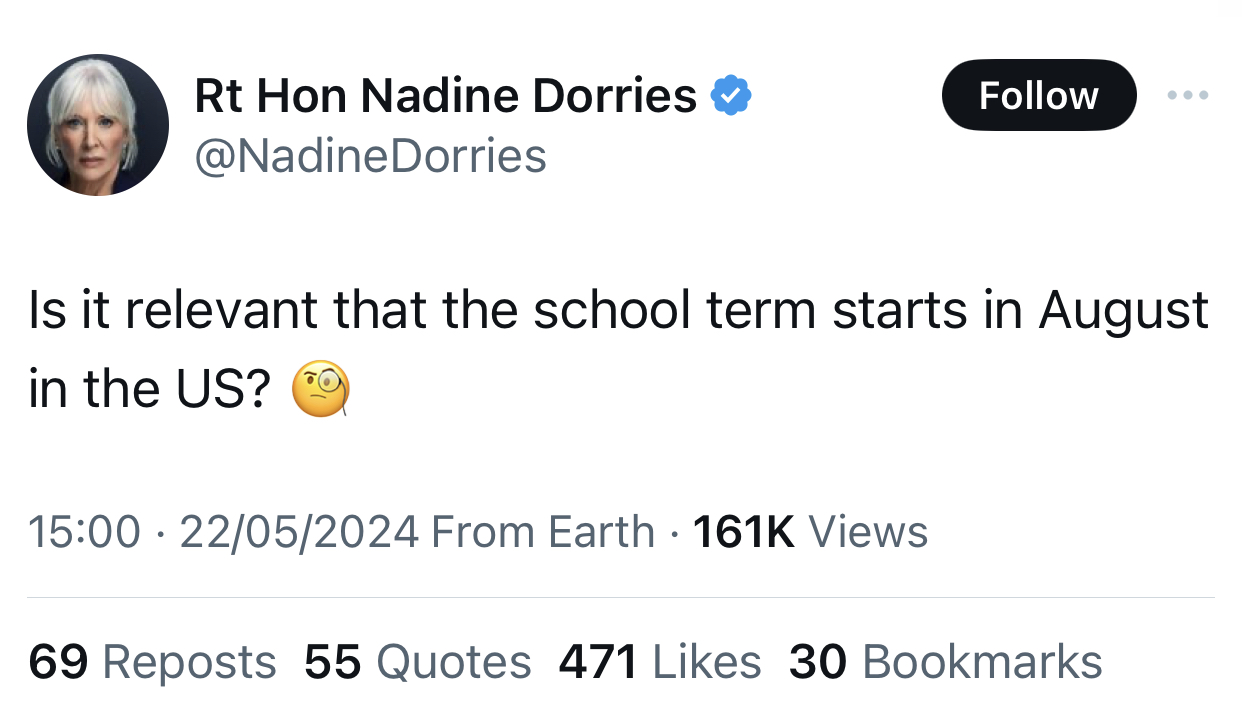Click the 30 Bookmarks count

pos(945,662)
